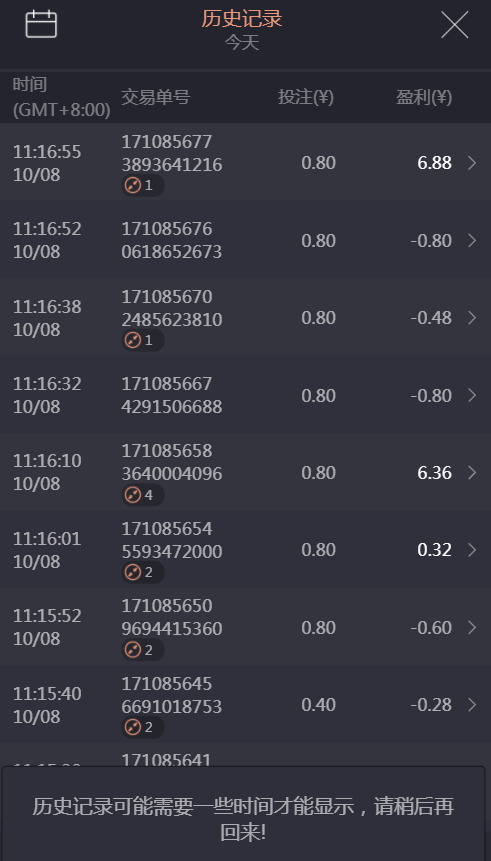Expand details chevron for 6.88 profit row
Image resolution: width=491 pixels, height=861 pixels.
point(472,163)
